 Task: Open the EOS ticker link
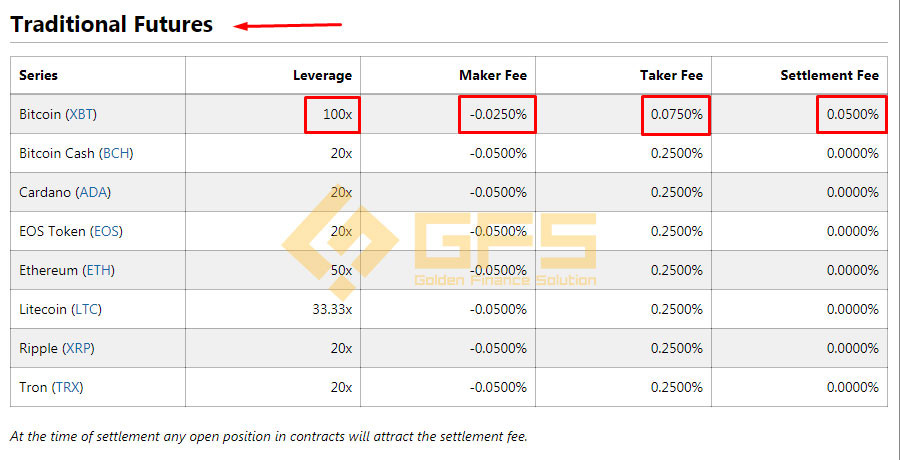pyautogui.click(x=106, y=231)
